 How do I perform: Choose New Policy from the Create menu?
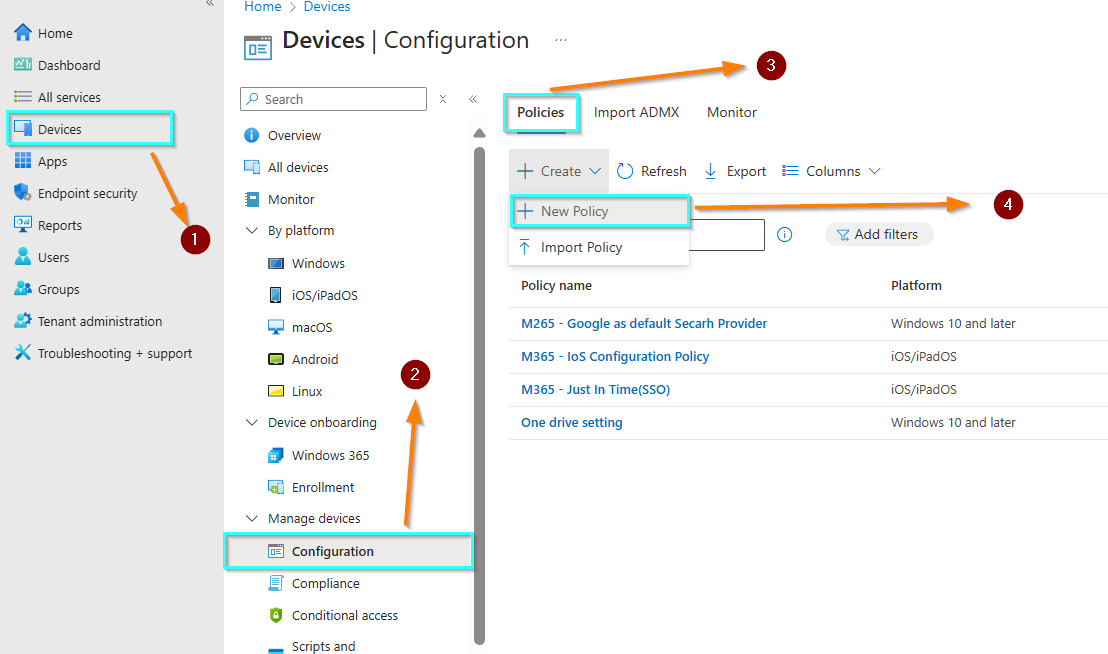[x=599, y=211]
